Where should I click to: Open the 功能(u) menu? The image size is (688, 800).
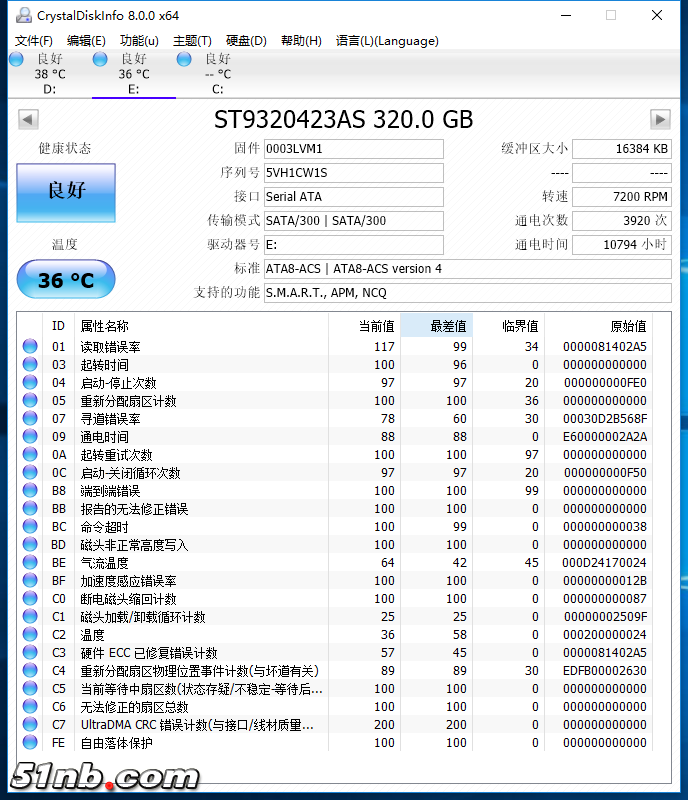(139, 41)
